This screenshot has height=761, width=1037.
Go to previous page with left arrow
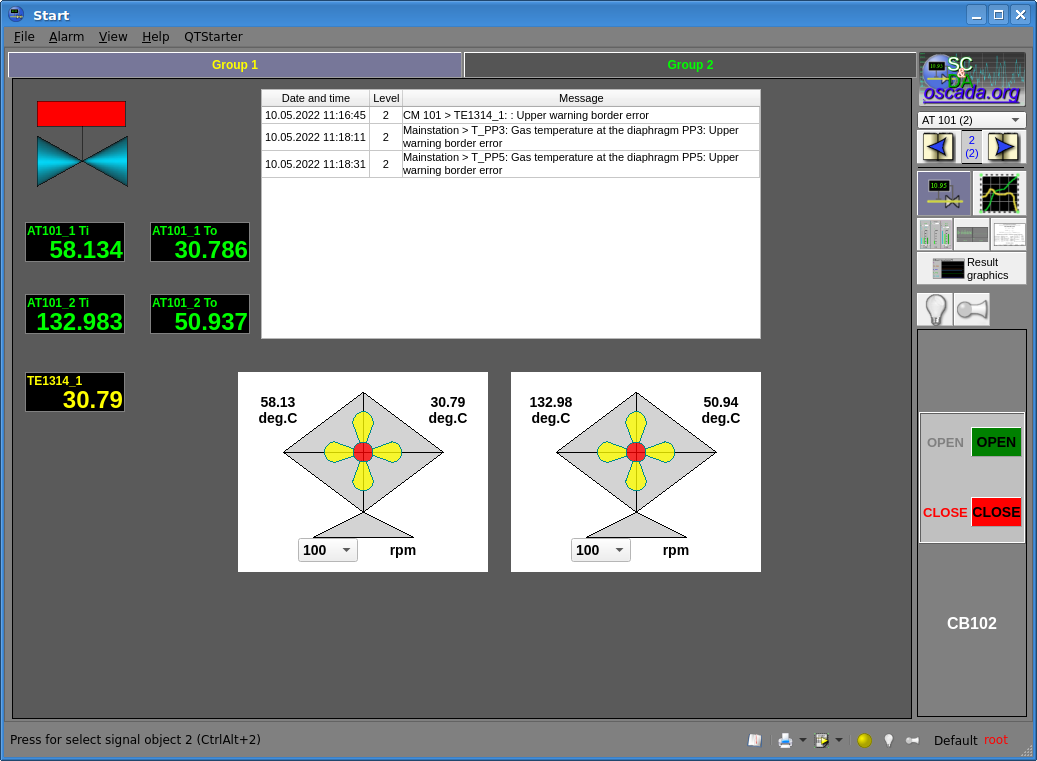938,147
